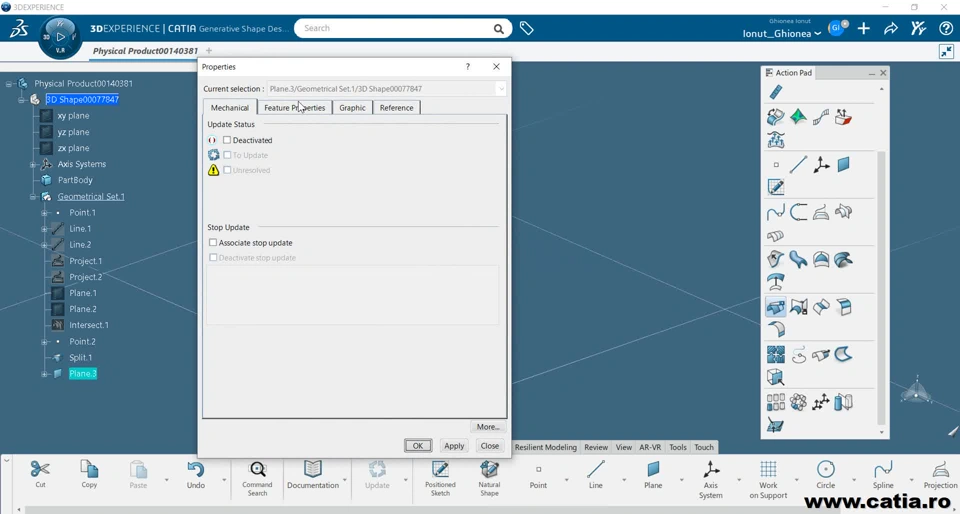Click the axis system icon in Action Pad
This screenshot has height=514, width=960.
(x=821, y=164)
